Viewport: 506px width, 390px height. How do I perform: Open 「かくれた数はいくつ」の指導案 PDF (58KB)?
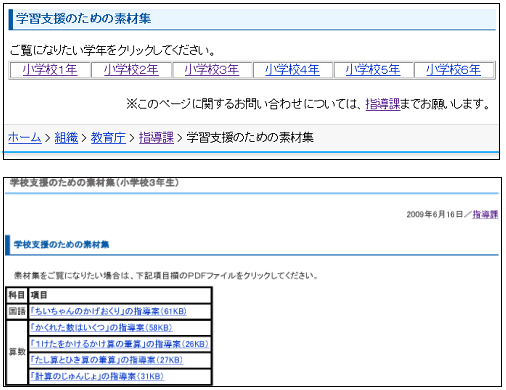[x=101, y=327]
